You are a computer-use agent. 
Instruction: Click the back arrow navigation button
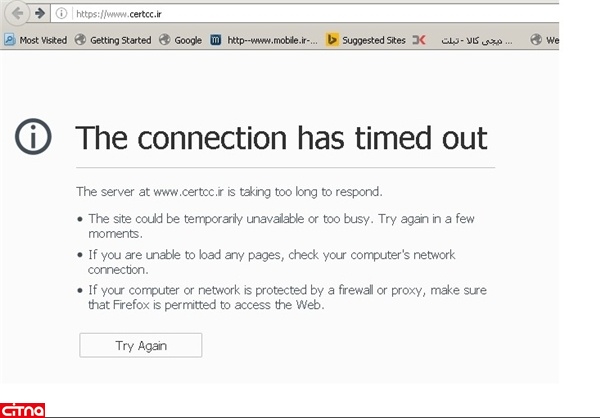pyautogui.click(x=17, y=13)
